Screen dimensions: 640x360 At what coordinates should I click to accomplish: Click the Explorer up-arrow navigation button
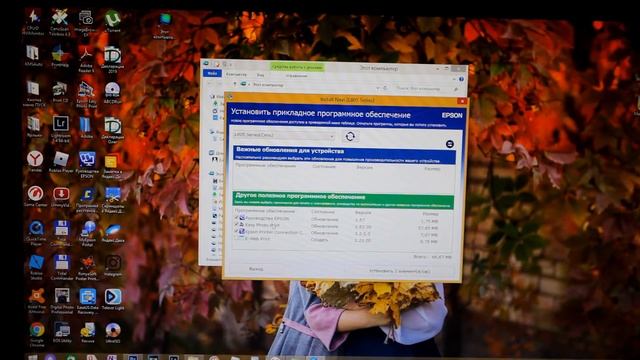235,84
